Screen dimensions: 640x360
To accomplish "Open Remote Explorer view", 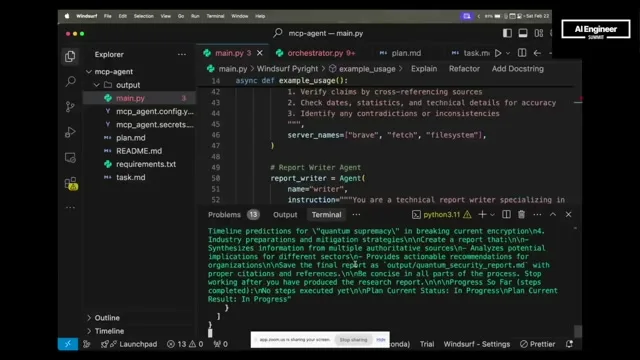I will 70,158.
